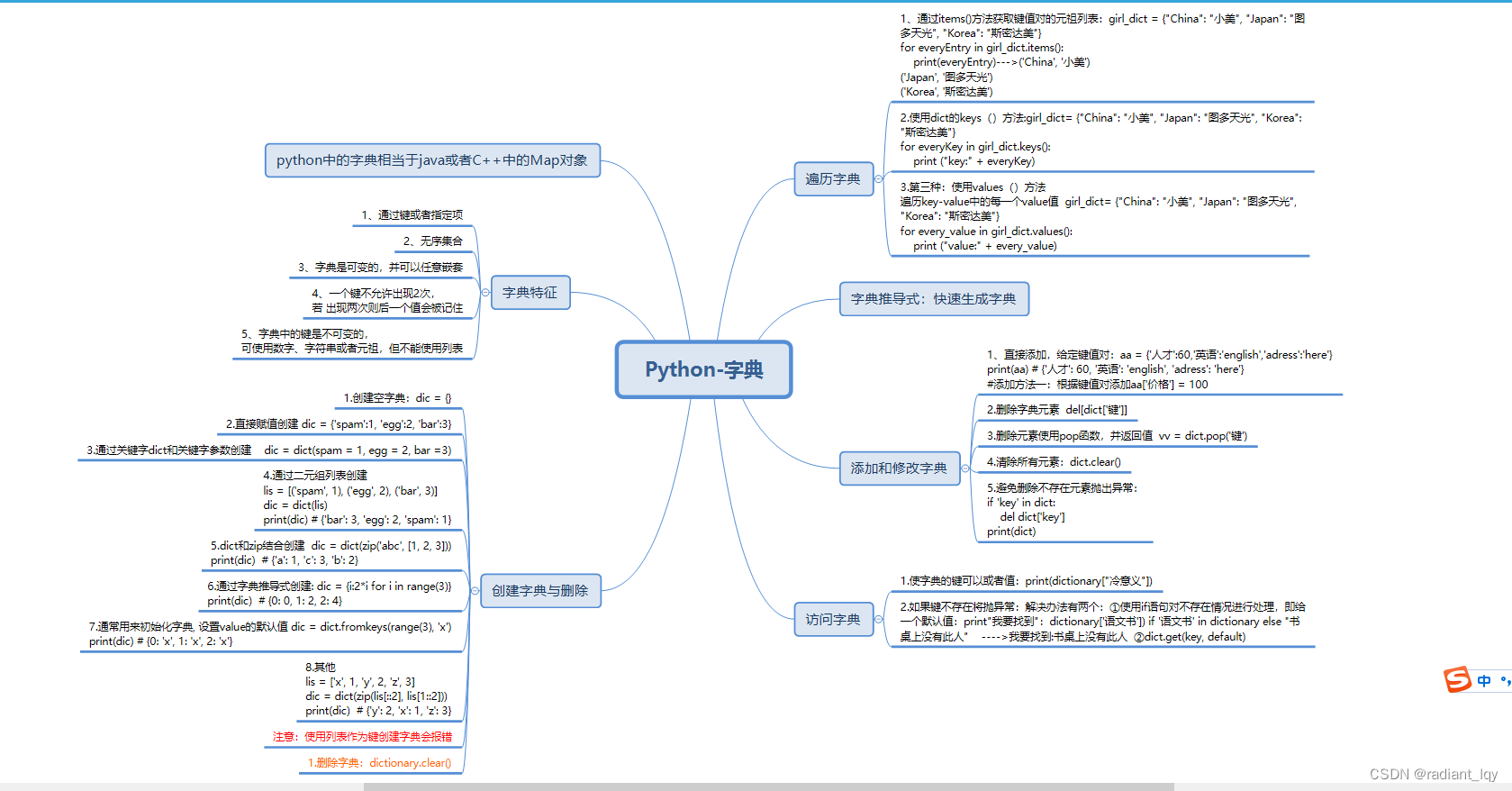1512x791 pixels.
Task: Select the subtopic '3.删除元素使用pop函数'
Action: (x=1117, y=436)
